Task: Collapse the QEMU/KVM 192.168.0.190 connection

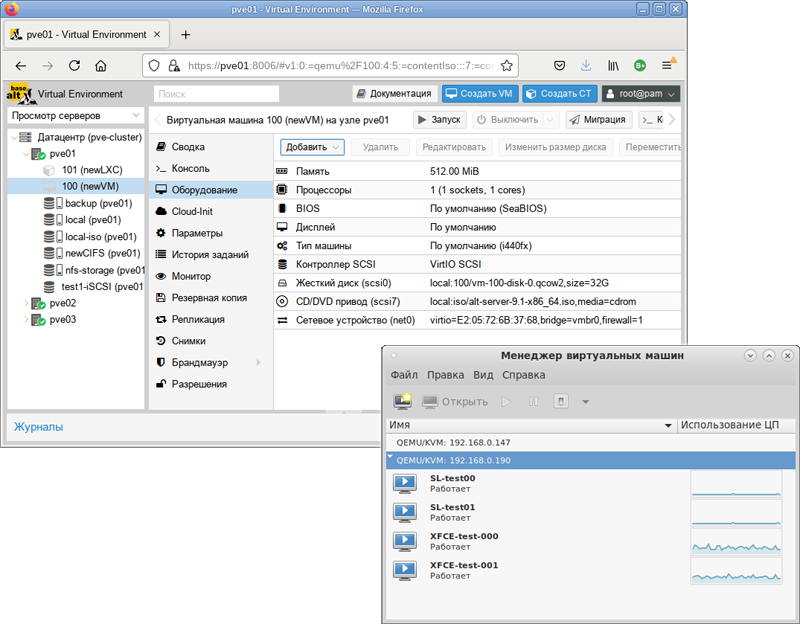Action: tap(390, 457)
